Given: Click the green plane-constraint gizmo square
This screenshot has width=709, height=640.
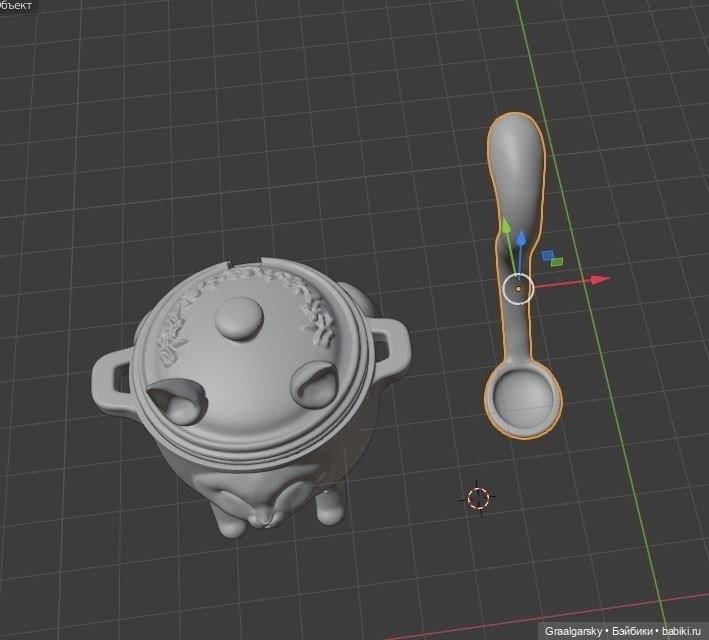Looking at the screenshot, I should point(558,262).
